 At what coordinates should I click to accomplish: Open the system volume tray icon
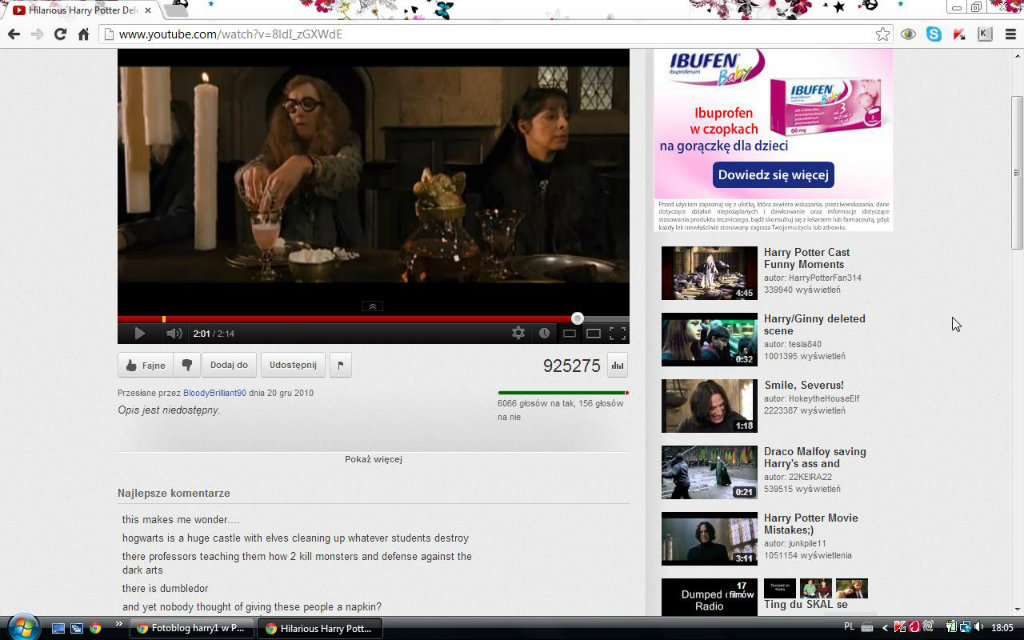978,628
